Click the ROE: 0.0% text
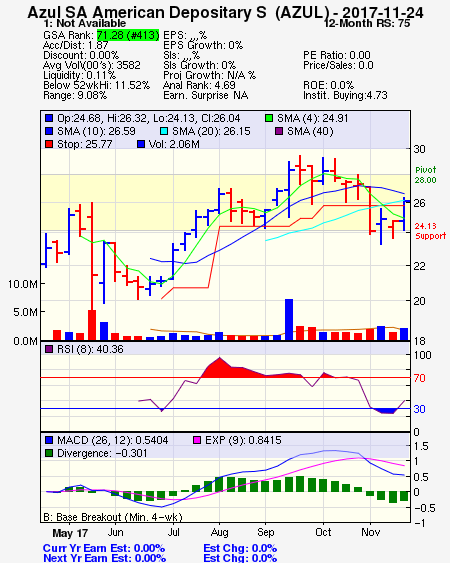Viewport: 450px width, 563px height. coord(328,85)
